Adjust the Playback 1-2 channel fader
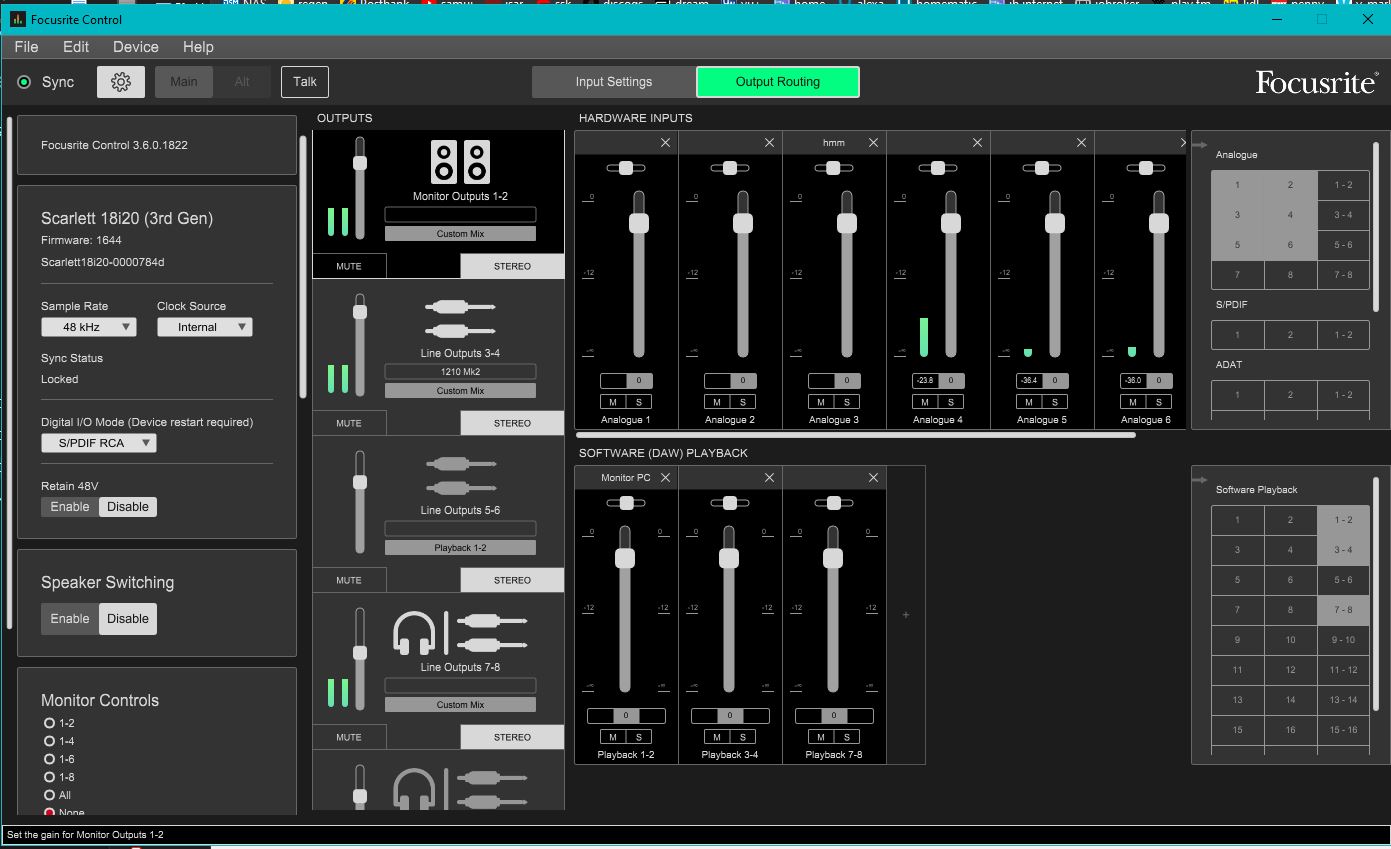This screenshot has height=849, width=1391. [x=625, y=558]
